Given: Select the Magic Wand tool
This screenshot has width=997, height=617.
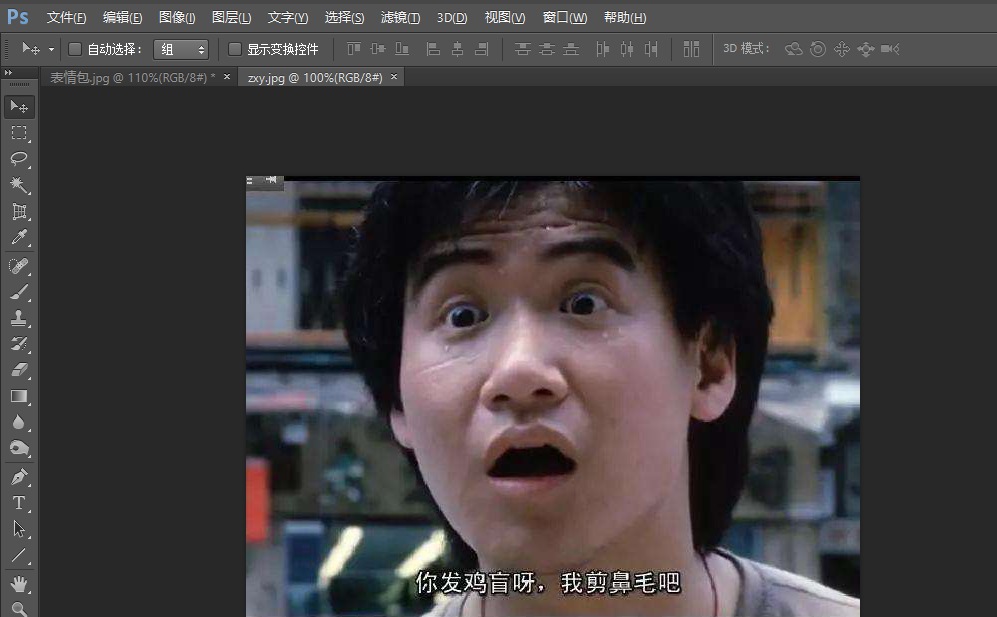Looking at the screenshot, I should coord(19,186).
